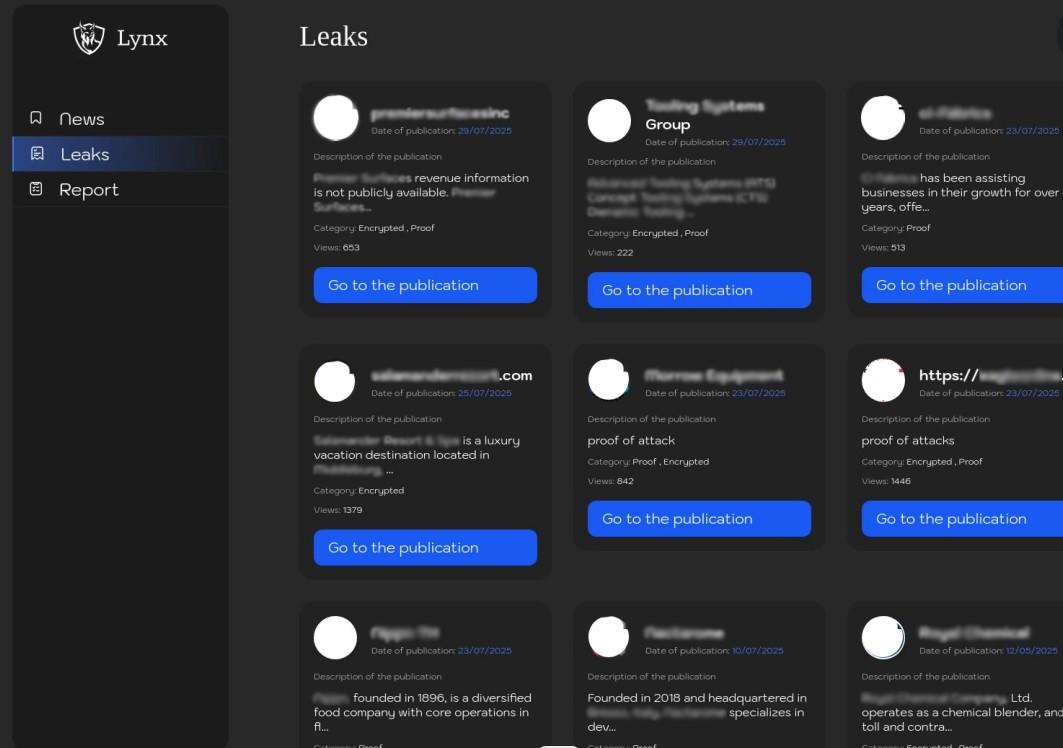Go to publication with 1379 views

pyautogui.click(x=425, y=547)
